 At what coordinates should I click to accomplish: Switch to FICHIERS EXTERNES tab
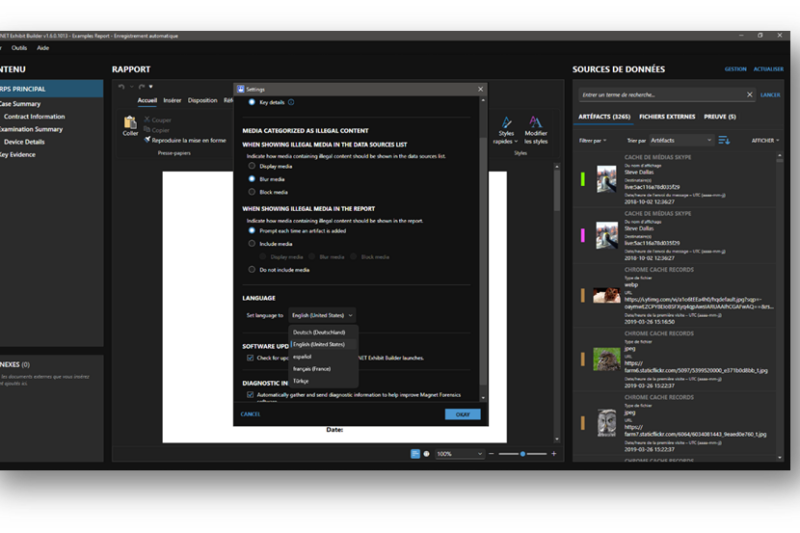[667, 117]
